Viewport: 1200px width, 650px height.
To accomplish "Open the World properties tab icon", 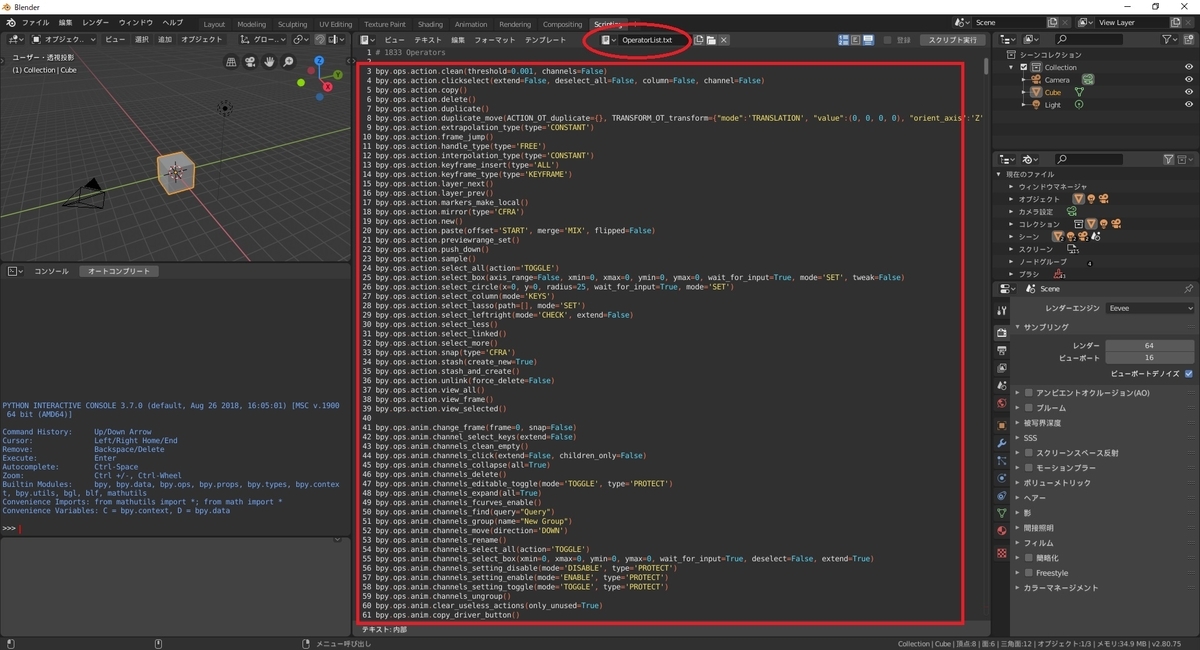I will pyautogui.click(x=1002, y=404).
